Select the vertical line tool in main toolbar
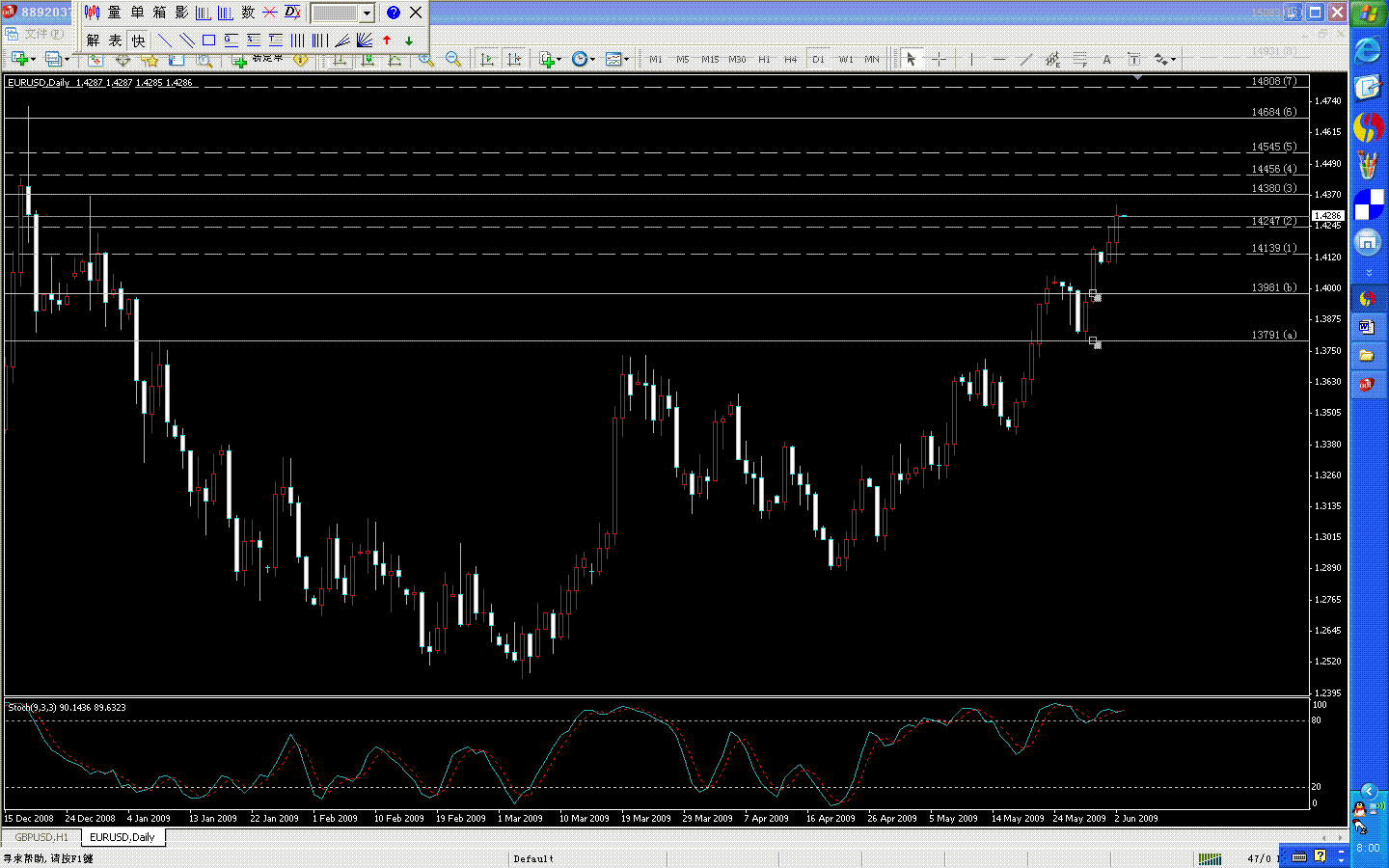The height and width of the screenshot is (868, 1389). [971, 60]
